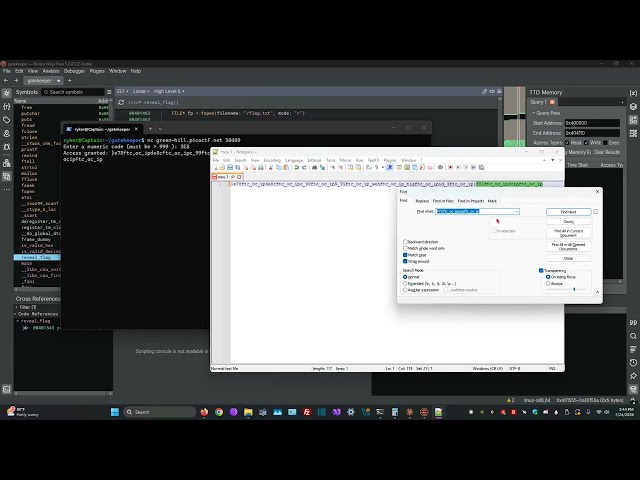The height and width of the screenshot is (480, 640).
Task: Open the Symbols panel hamburger menu
Action: [109, 92]
